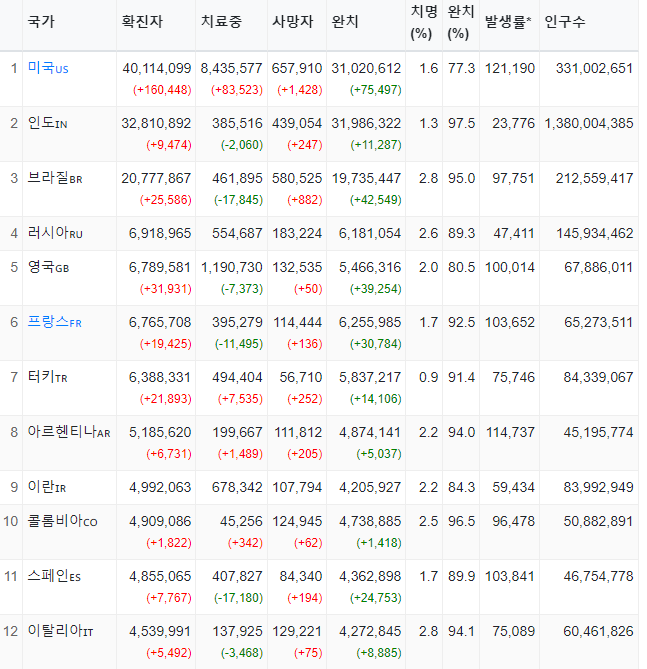Select the 콜롬비아 CO country name
The image size is (647, 669).
62,521
